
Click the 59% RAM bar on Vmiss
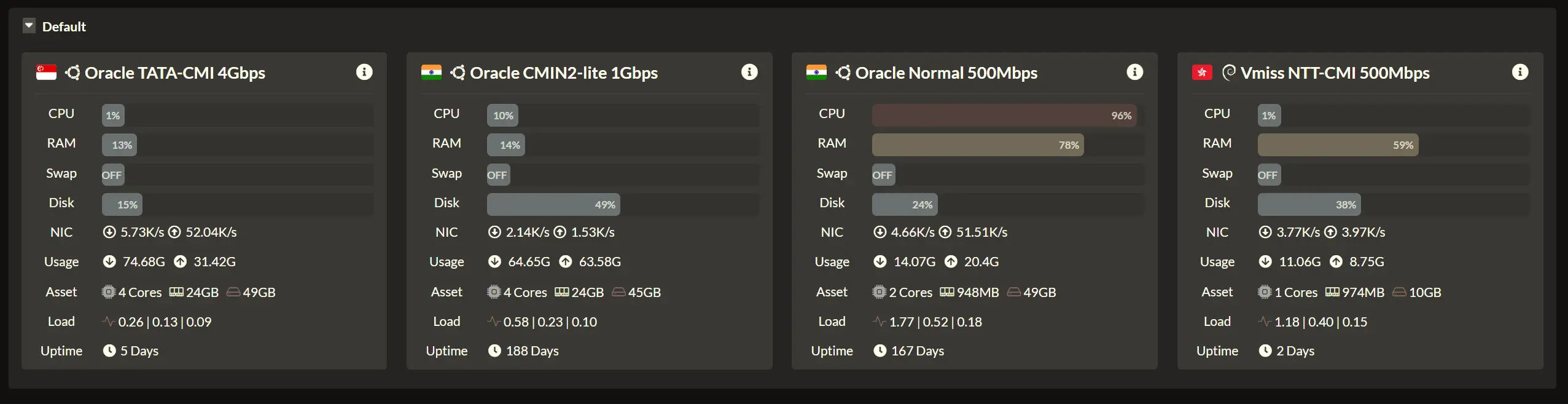coord(1338,145)
